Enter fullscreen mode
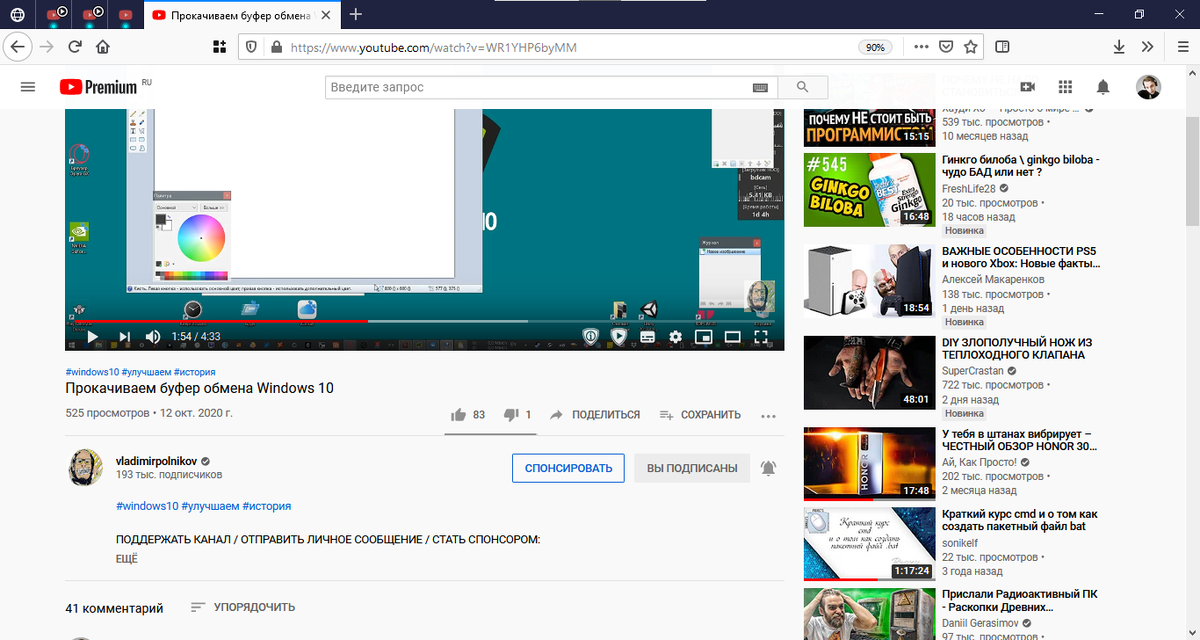 [x=761, y=337]
